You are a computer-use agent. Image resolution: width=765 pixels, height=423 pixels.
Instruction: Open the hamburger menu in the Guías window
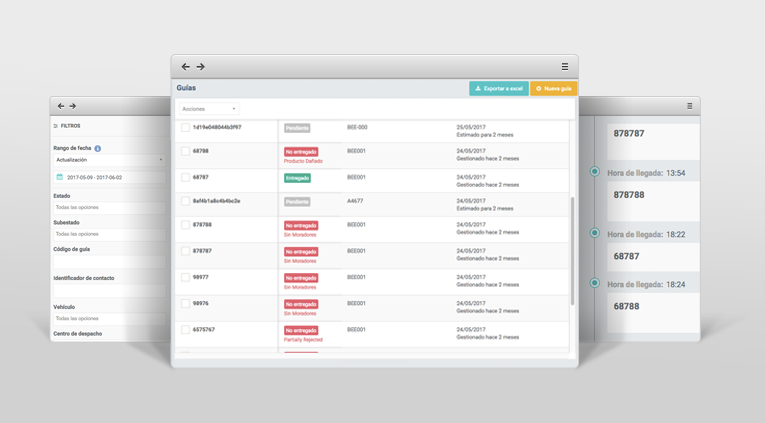(x=565, y=67)
